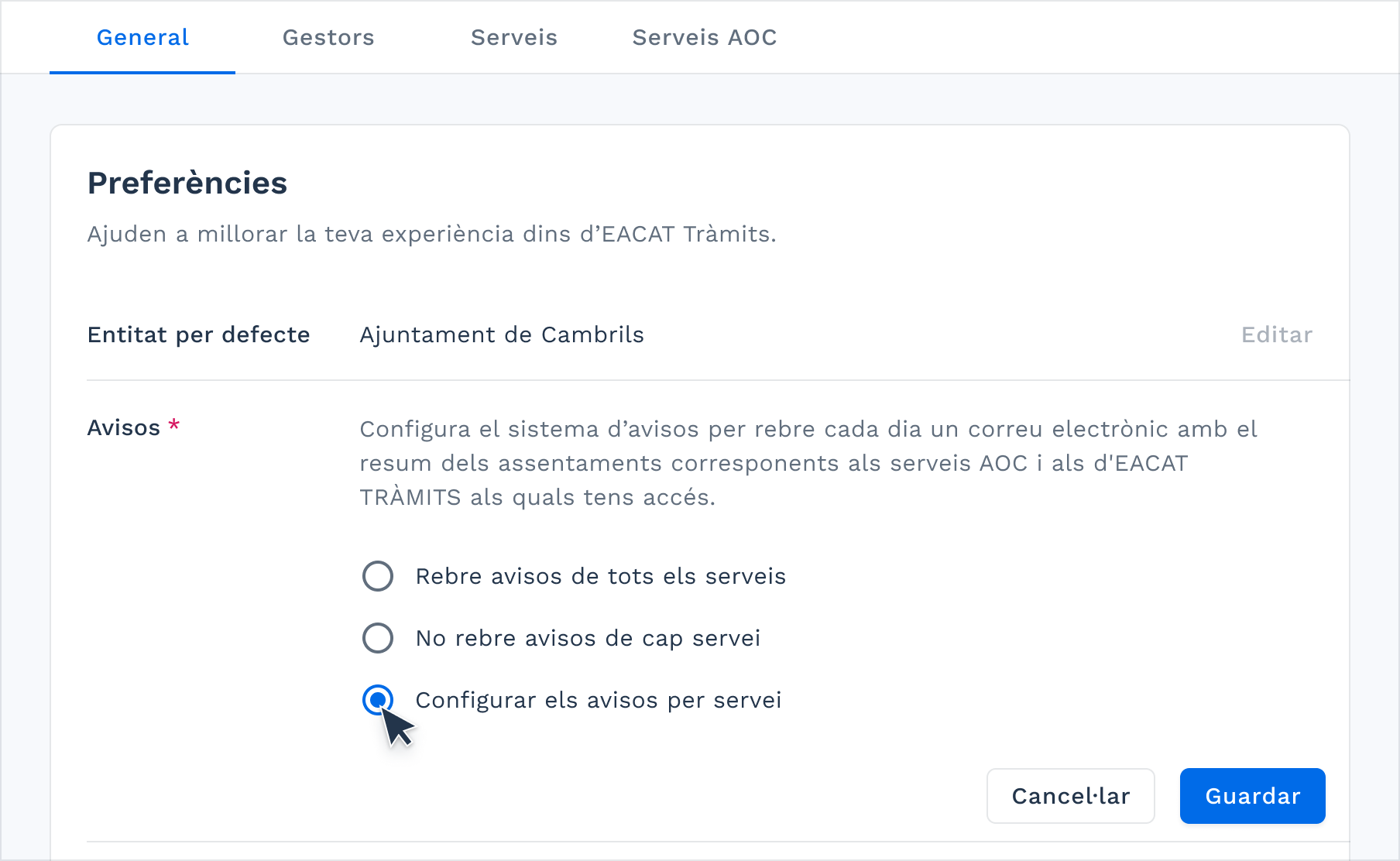Click the preferences subtitle about EACAT Tràmits
The width and height of the screenshot is (1400, 861).
point(431,234)
